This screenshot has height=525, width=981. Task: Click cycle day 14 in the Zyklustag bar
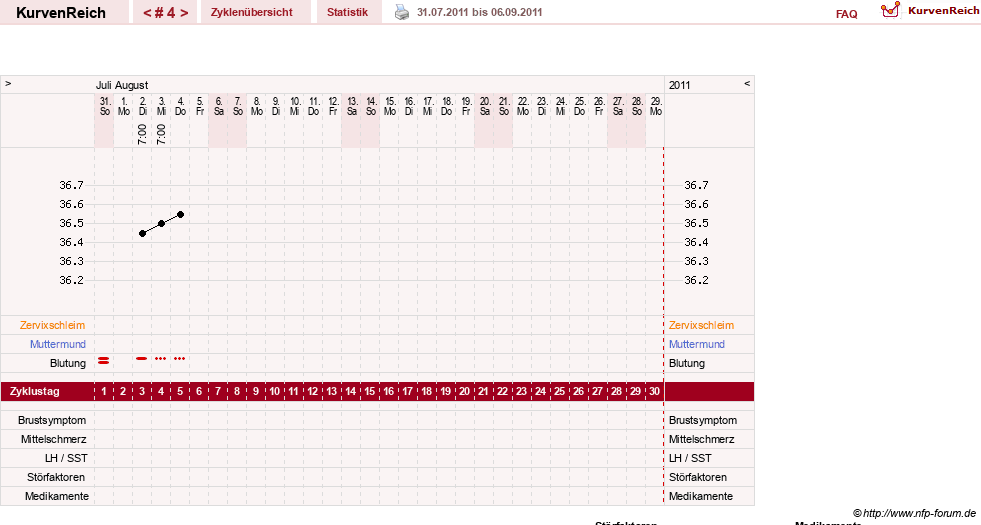pos(350,392)
